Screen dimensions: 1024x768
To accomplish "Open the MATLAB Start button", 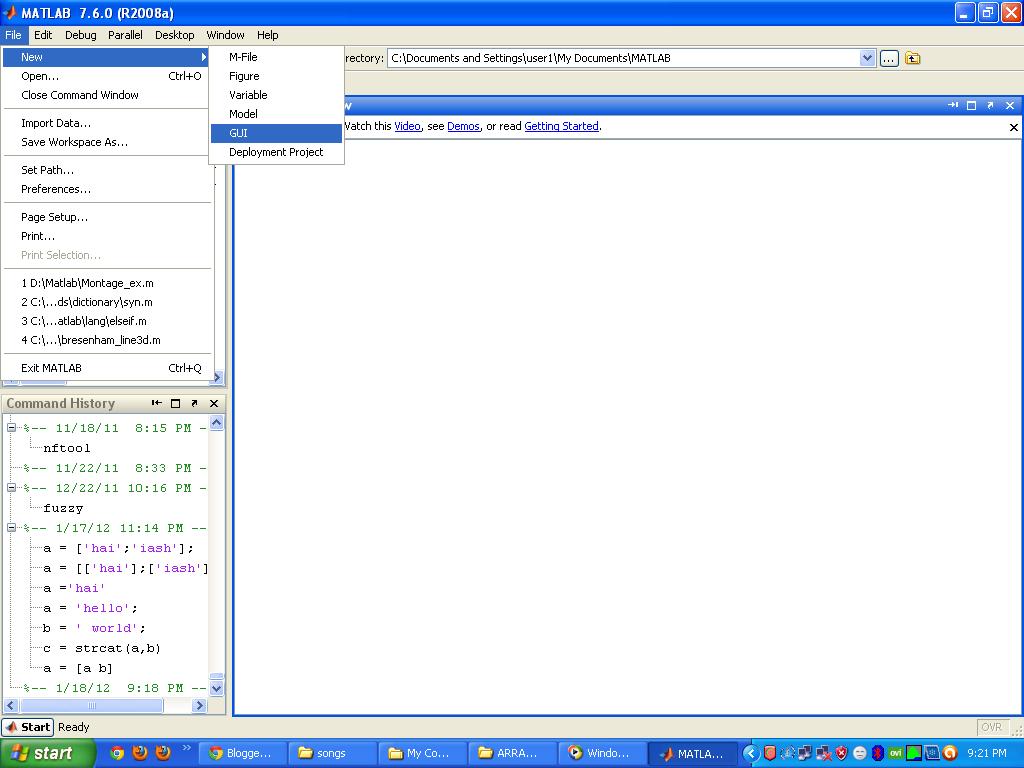I will 27,727.
